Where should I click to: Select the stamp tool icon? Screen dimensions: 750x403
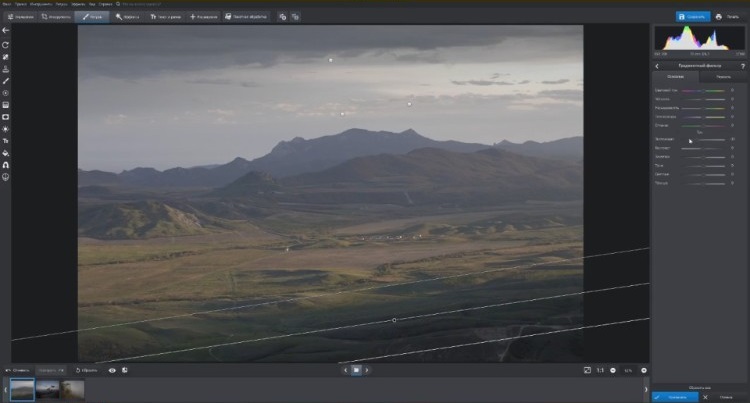[6, 70]
